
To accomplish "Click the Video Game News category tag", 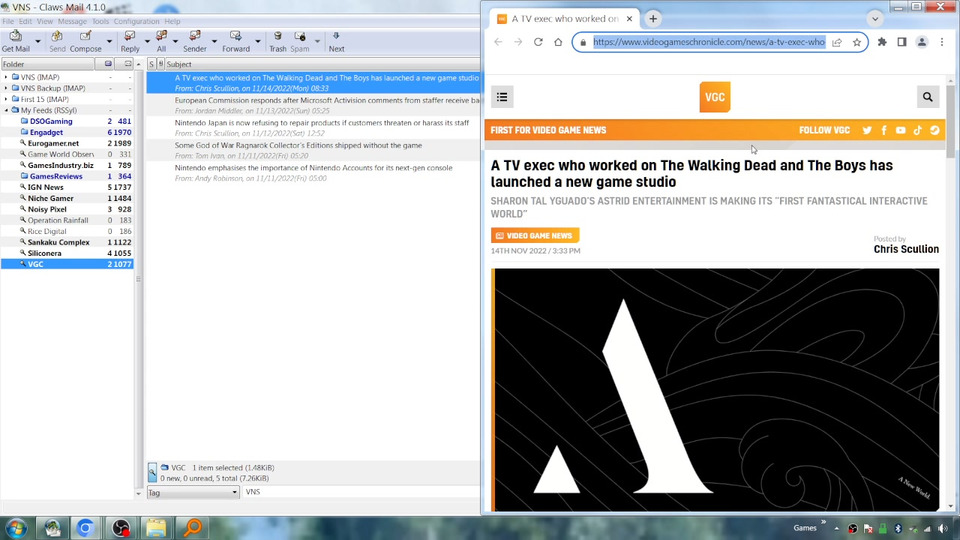I will 535,236.
